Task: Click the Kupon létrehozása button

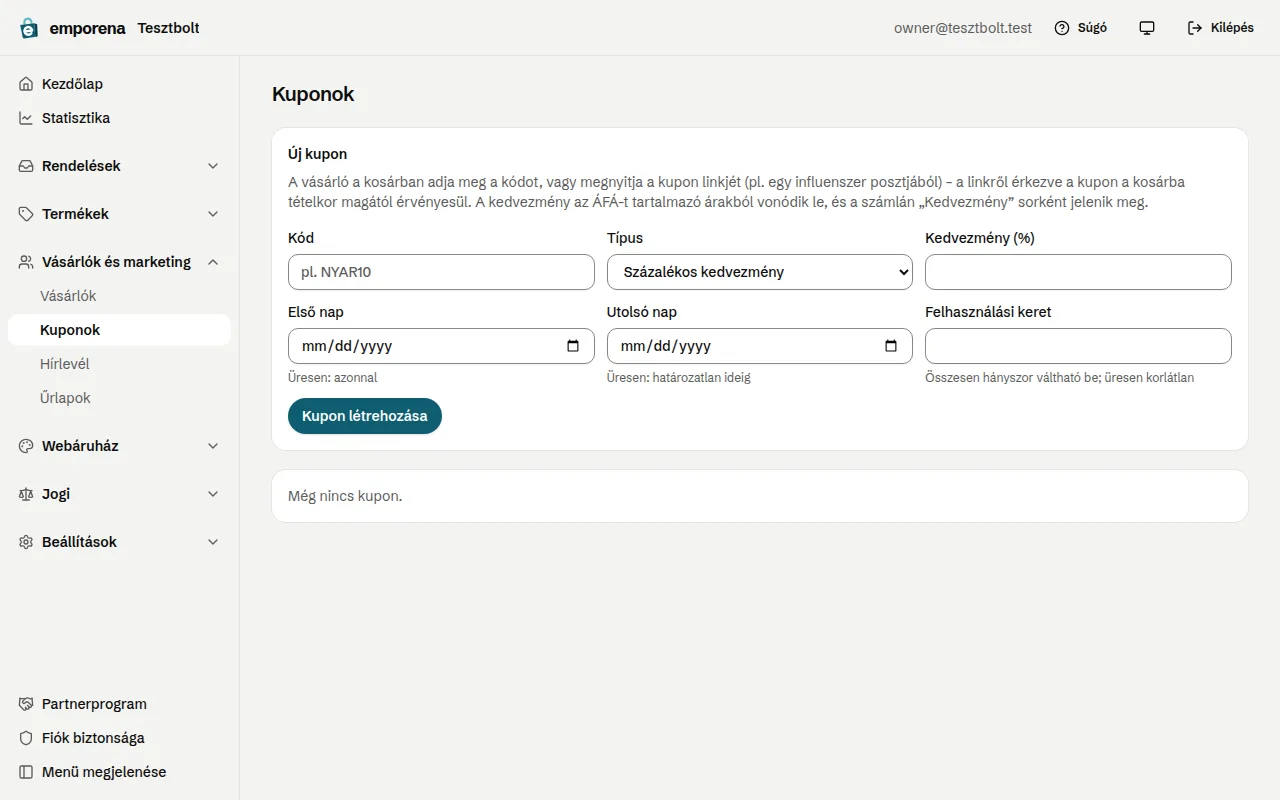Action: coord(365,416)
